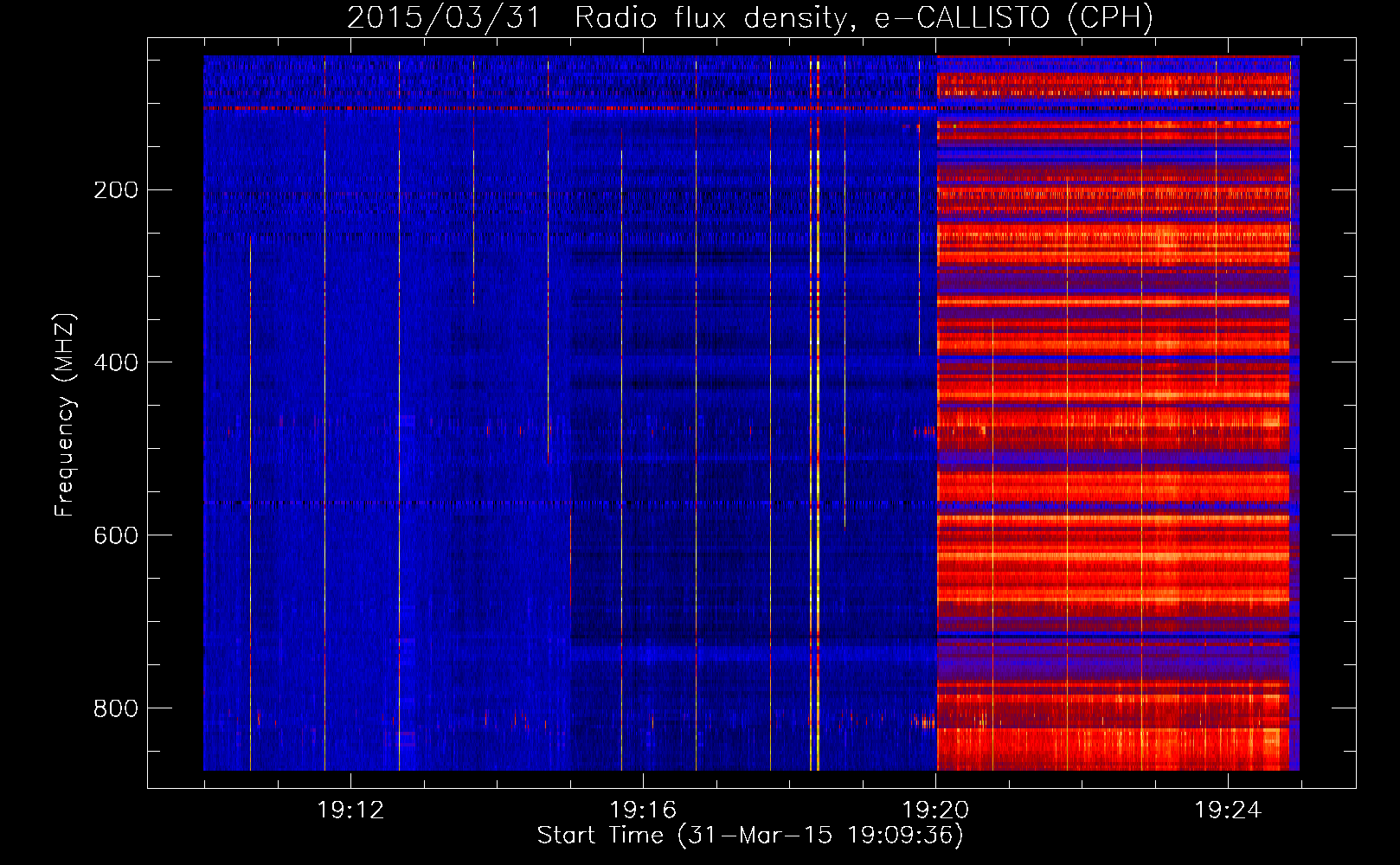Click the 200 frequency tick label

115,189
